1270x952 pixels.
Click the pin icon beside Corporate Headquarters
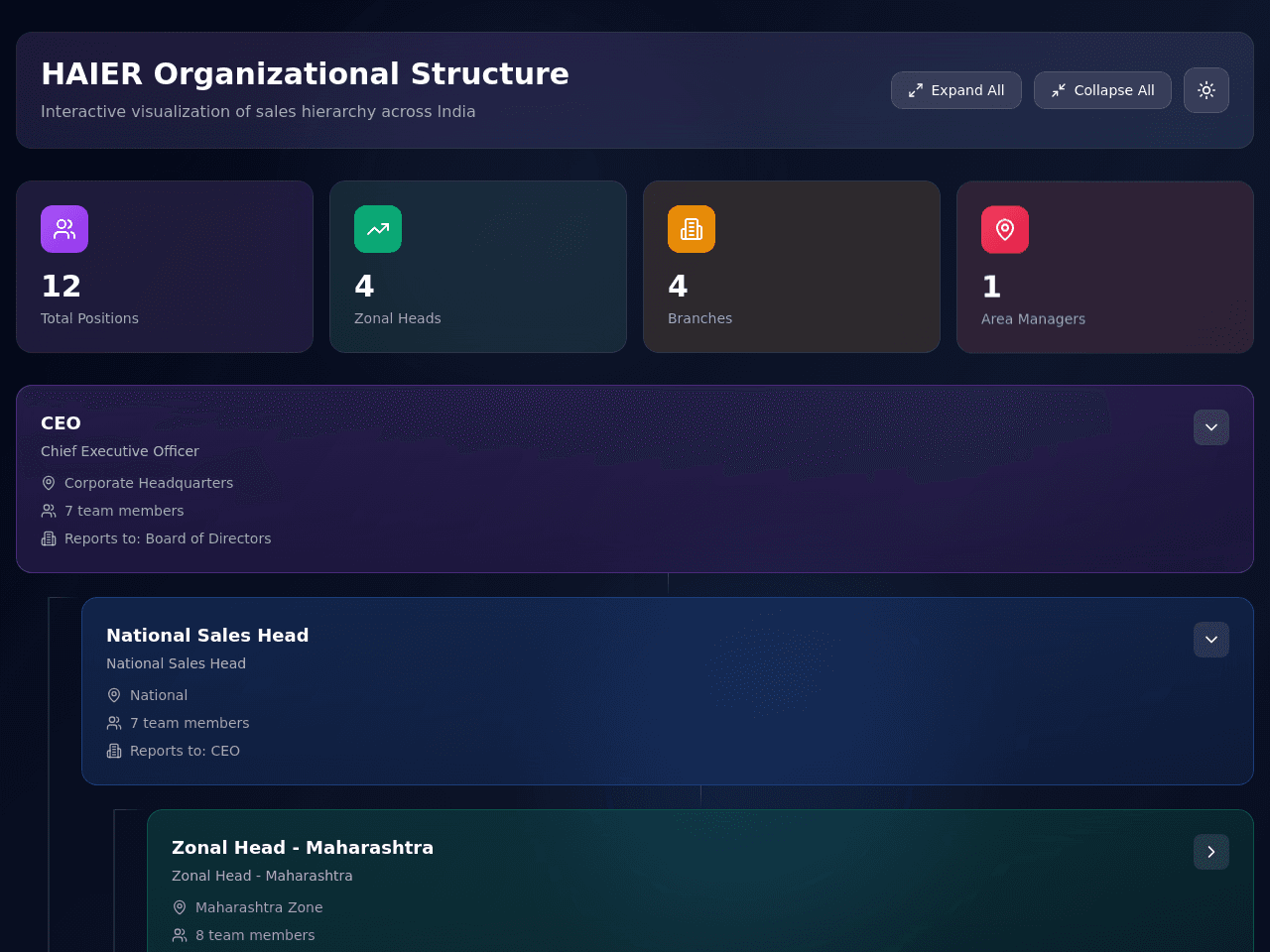click(x=49, y=483)
